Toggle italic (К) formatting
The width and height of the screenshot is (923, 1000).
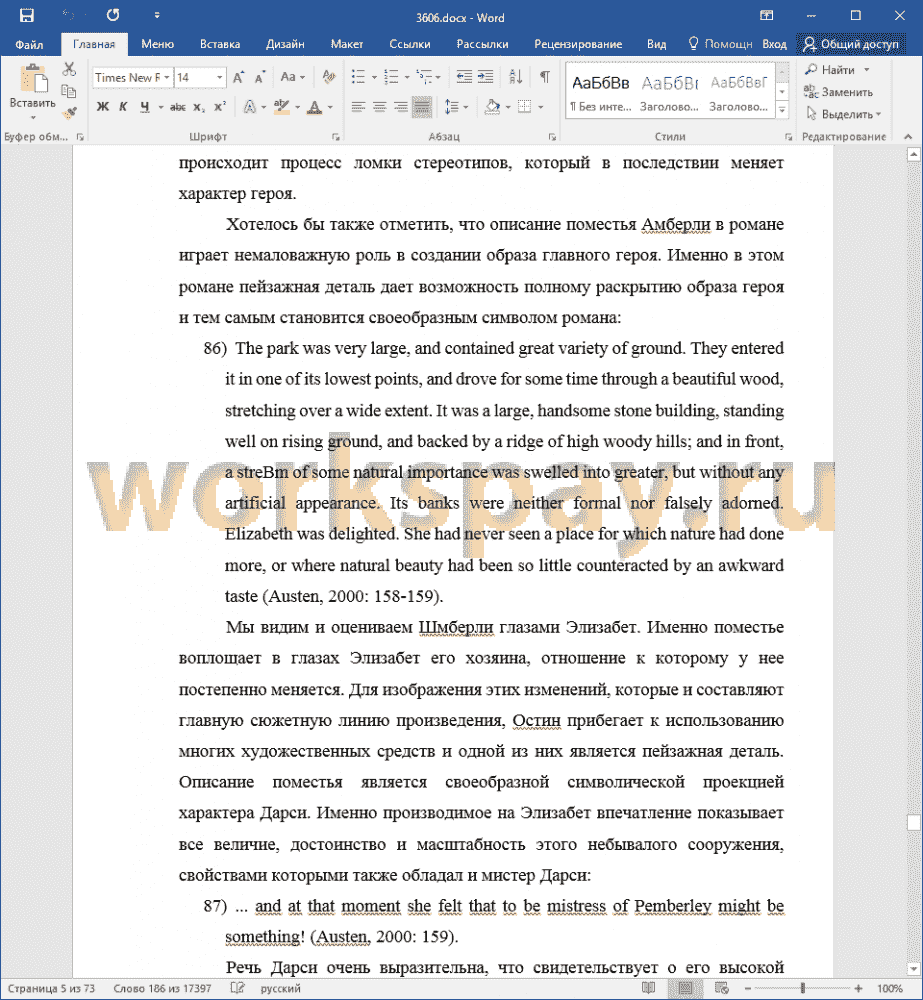(123, 107)
